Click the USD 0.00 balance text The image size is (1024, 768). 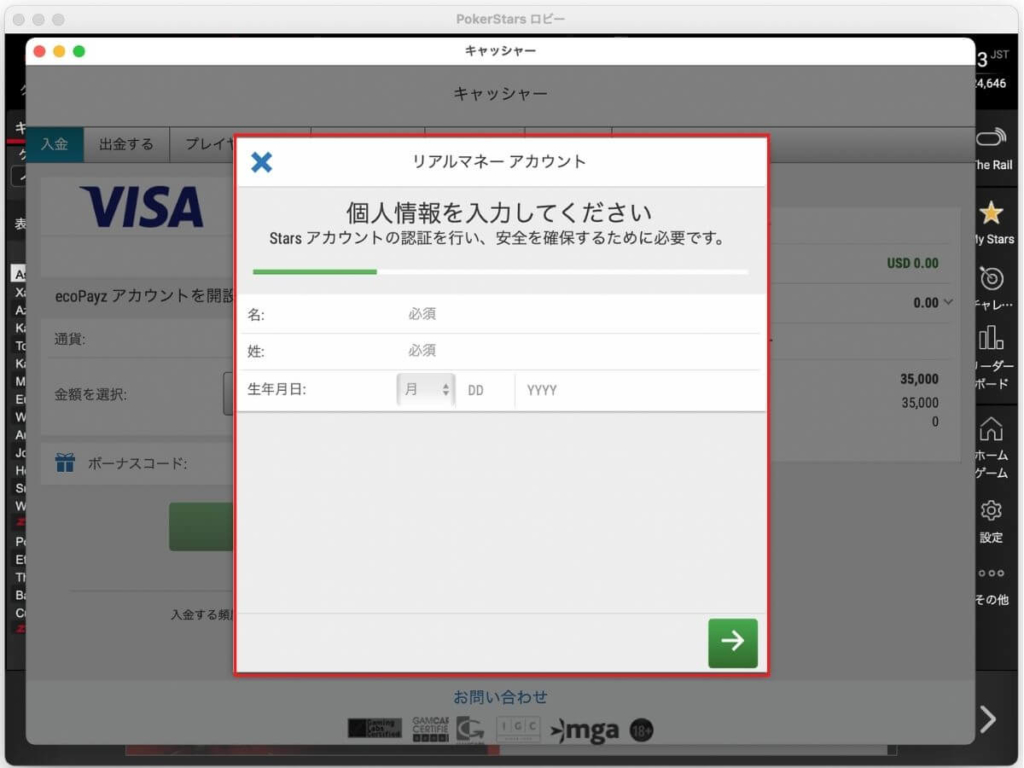coord(912,263)
